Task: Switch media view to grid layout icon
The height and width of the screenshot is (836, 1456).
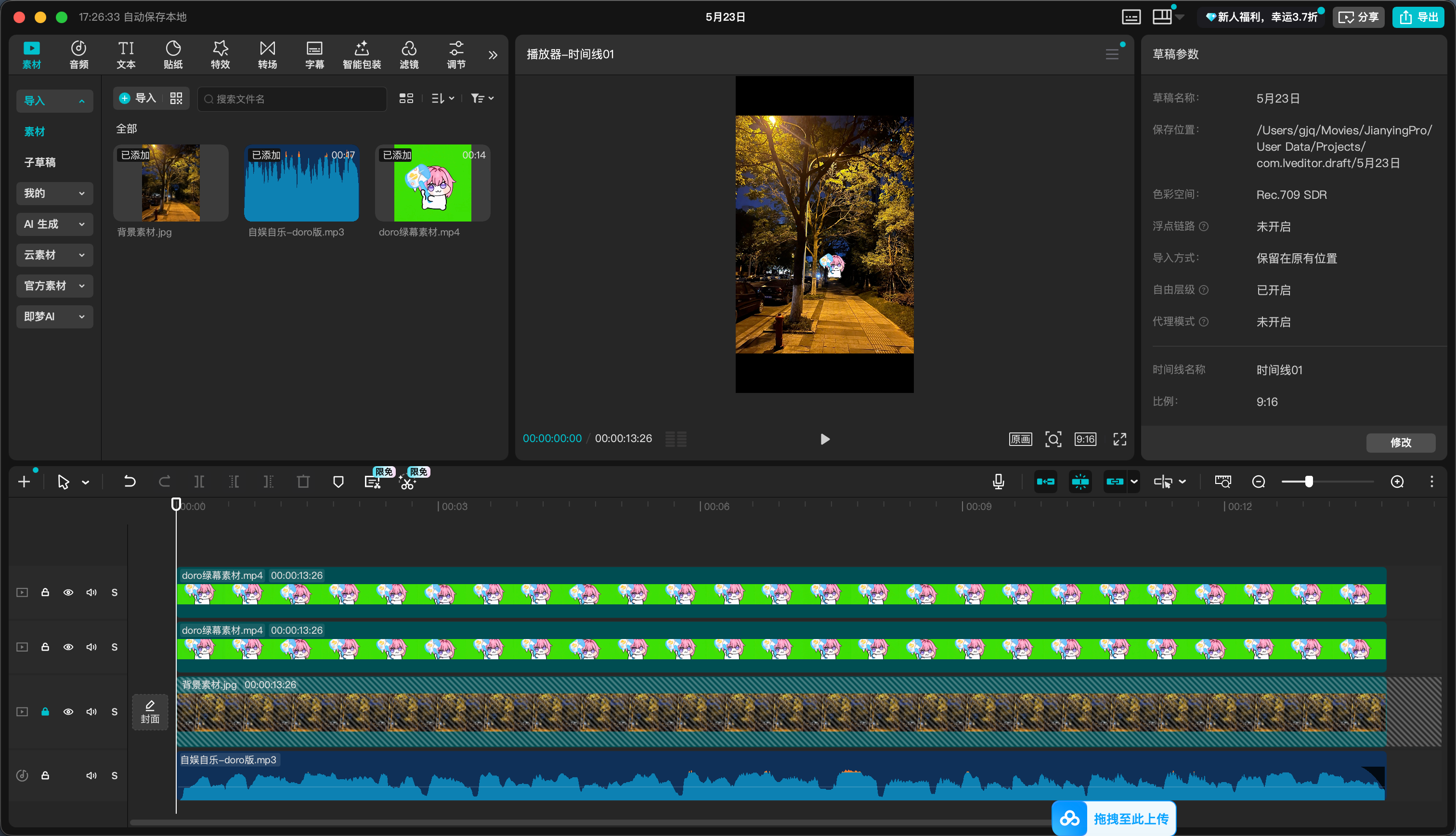Action: point(406,99)
